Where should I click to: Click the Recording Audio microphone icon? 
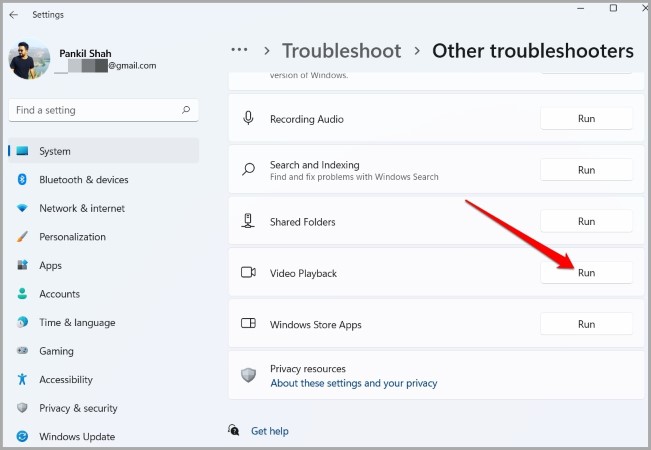(248, 118)
